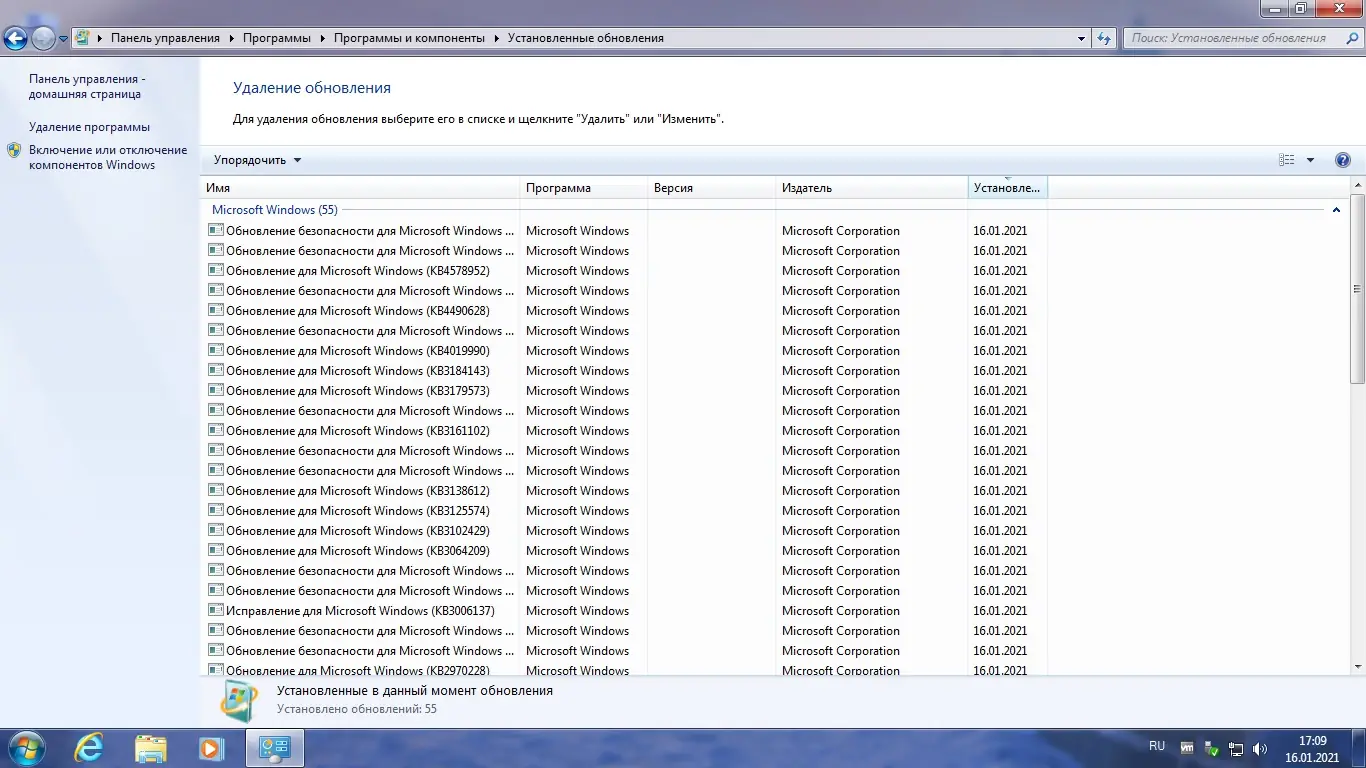
Task: Click the Control Panel taskbar button
Action: pyautogui.click(x=275, y=747)
